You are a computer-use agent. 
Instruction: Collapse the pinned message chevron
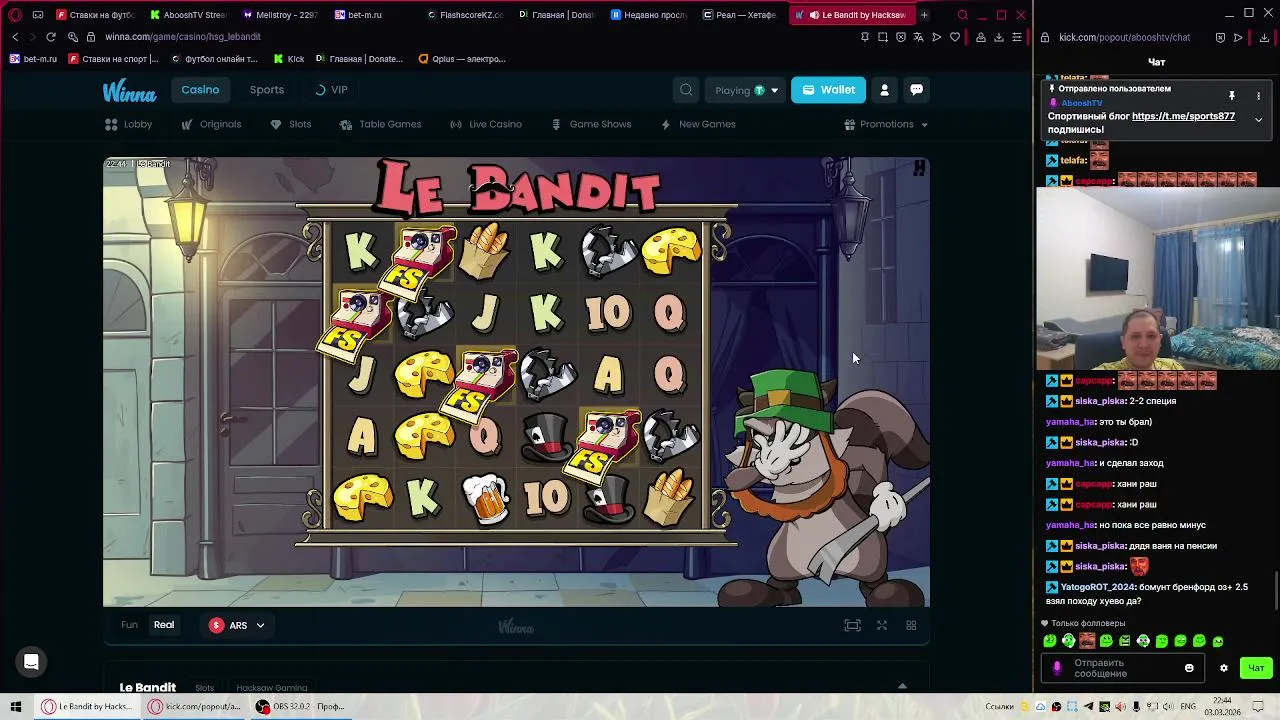[1258, 119]
